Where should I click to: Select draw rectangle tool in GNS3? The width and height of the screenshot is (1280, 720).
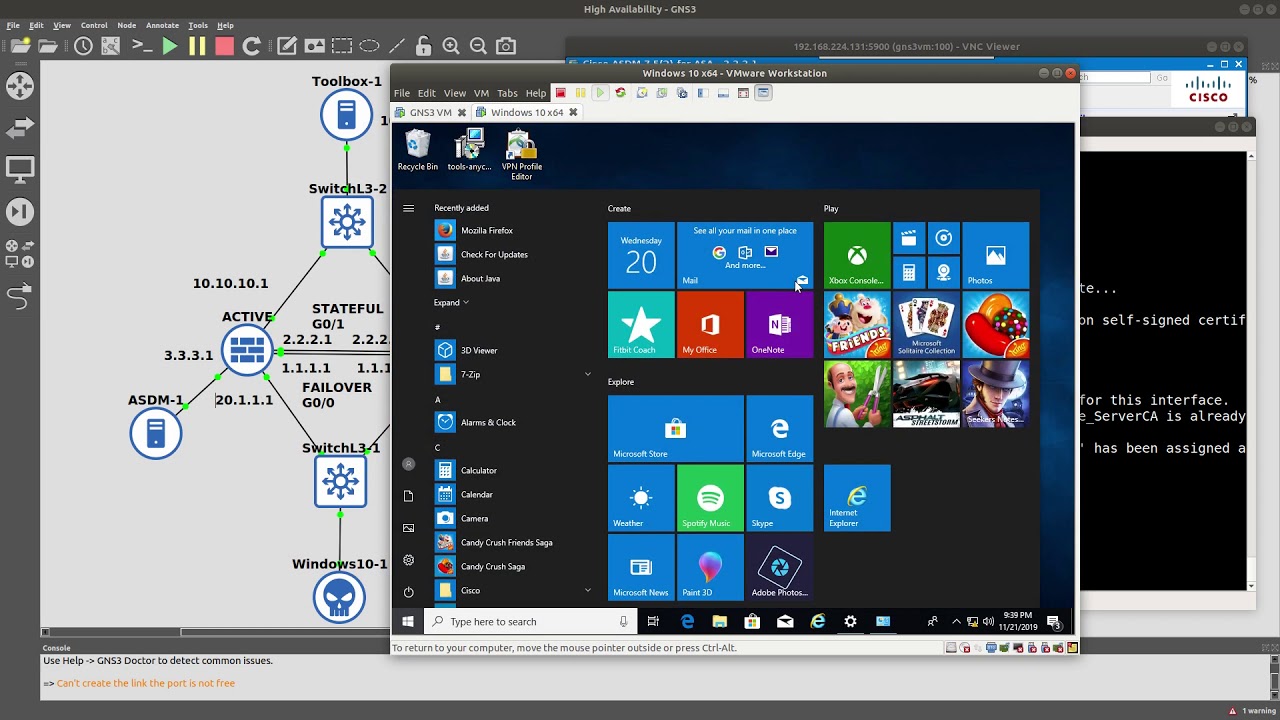pyautogui.click(x=342, y=46)
